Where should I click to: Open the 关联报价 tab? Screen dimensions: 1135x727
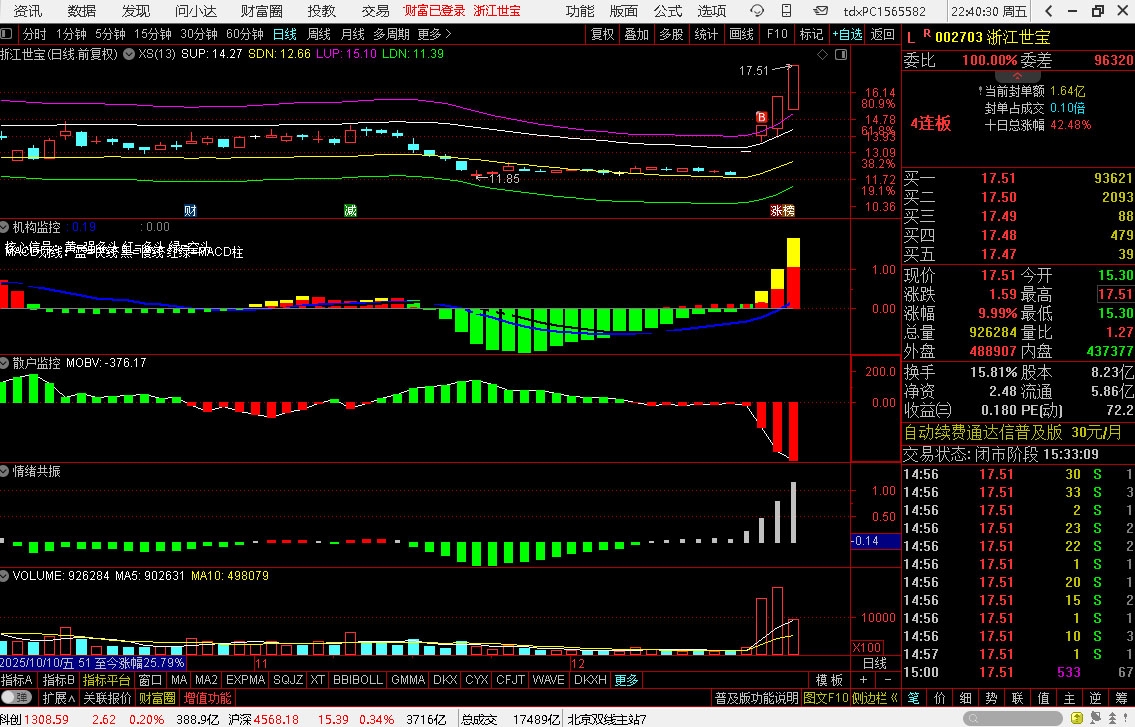pyautogui.click(x=107, y=698)
